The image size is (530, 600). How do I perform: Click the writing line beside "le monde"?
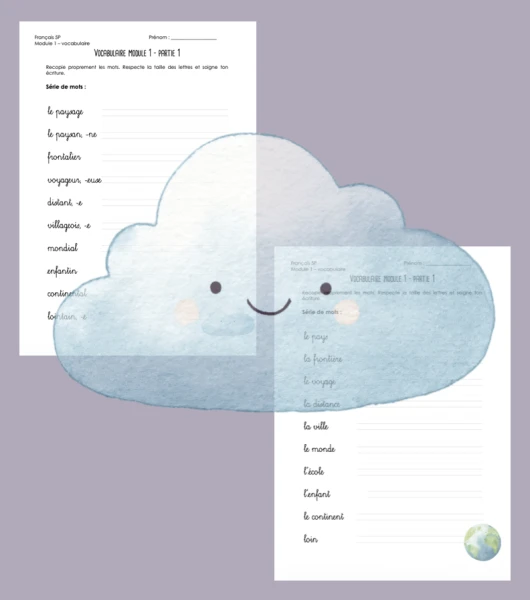tap(420, 449)
